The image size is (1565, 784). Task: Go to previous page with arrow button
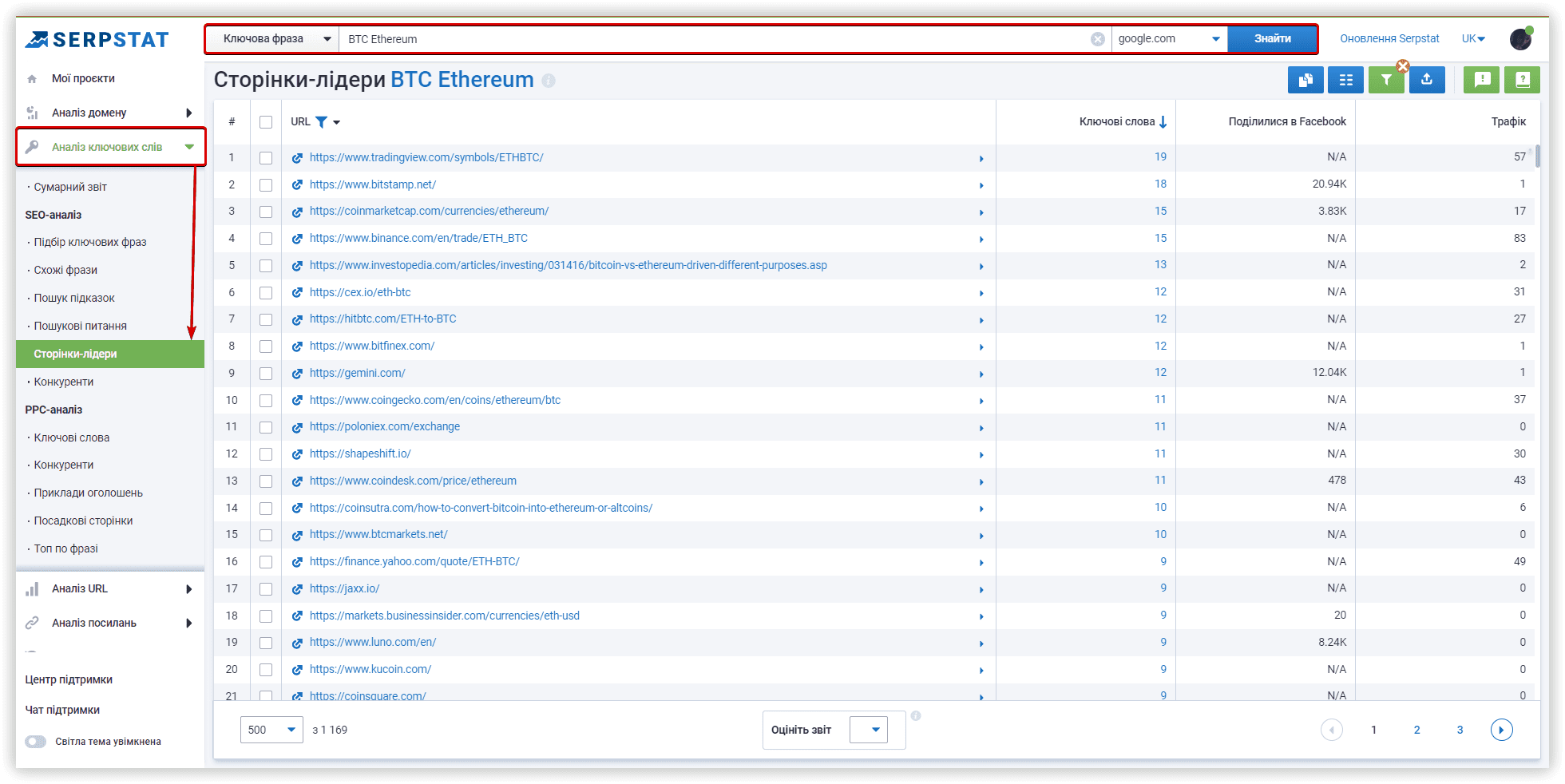(x=1332, y=730)
